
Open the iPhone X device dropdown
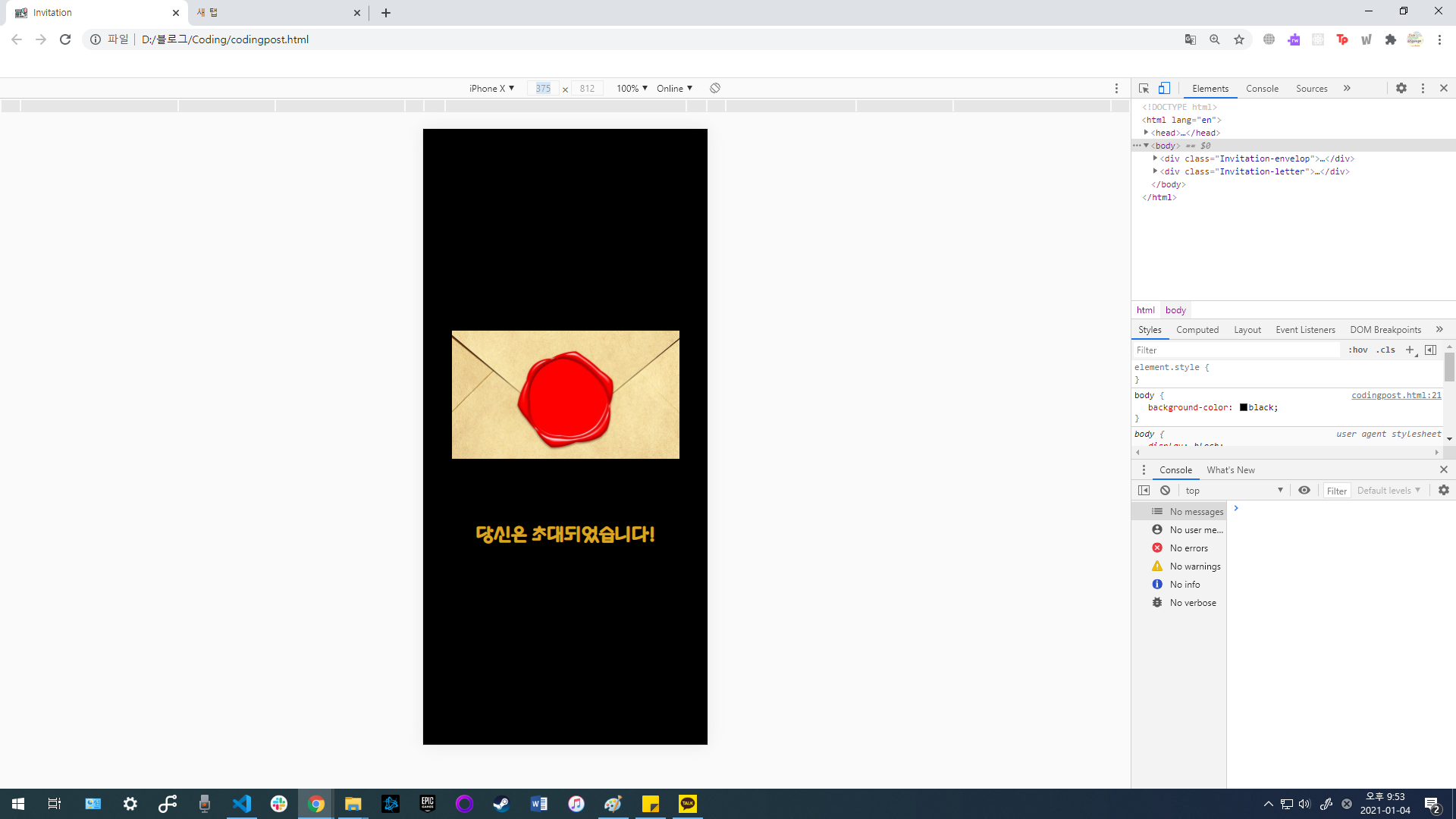coord(491,88)
